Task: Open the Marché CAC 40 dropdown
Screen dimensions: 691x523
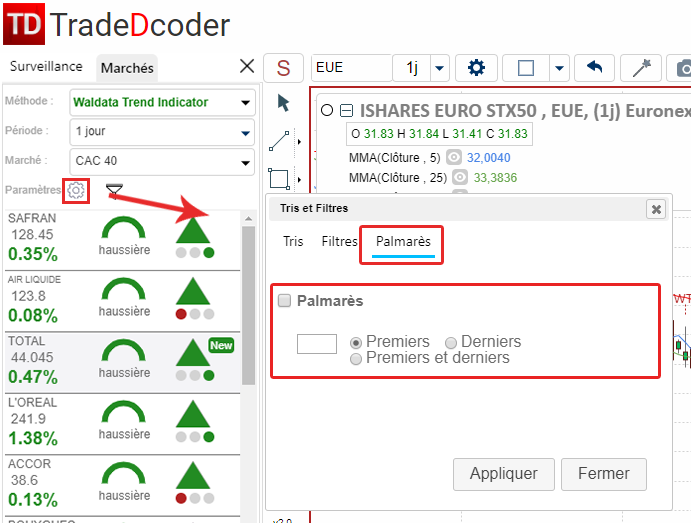Action: [162, 162]
